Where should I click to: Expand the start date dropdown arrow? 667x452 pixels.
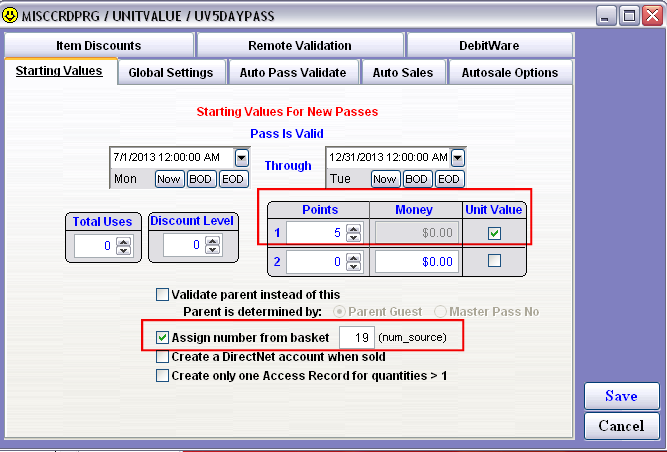tap(242, 158)
